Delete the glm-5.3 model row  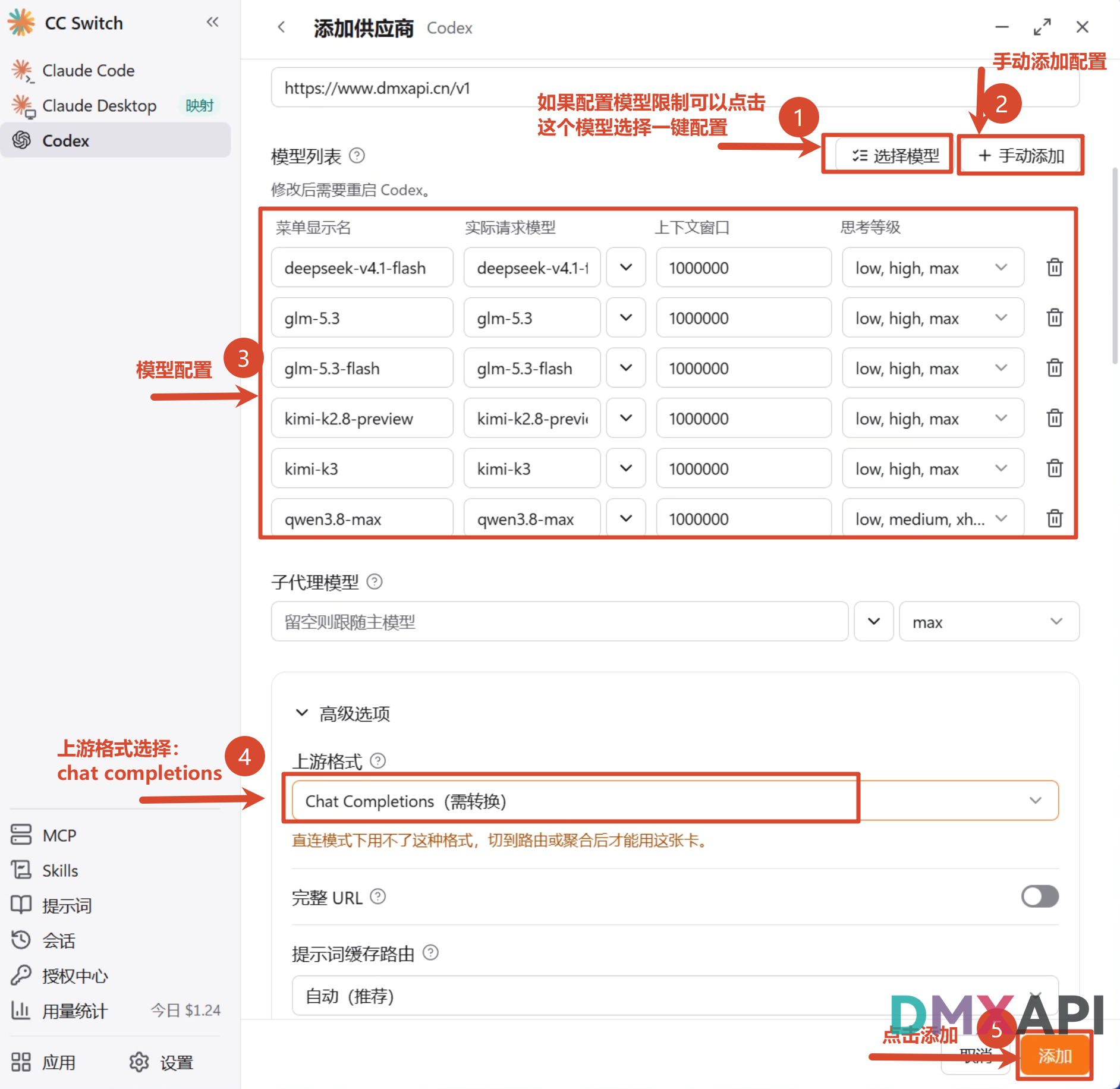click(x=1054, y=317)
